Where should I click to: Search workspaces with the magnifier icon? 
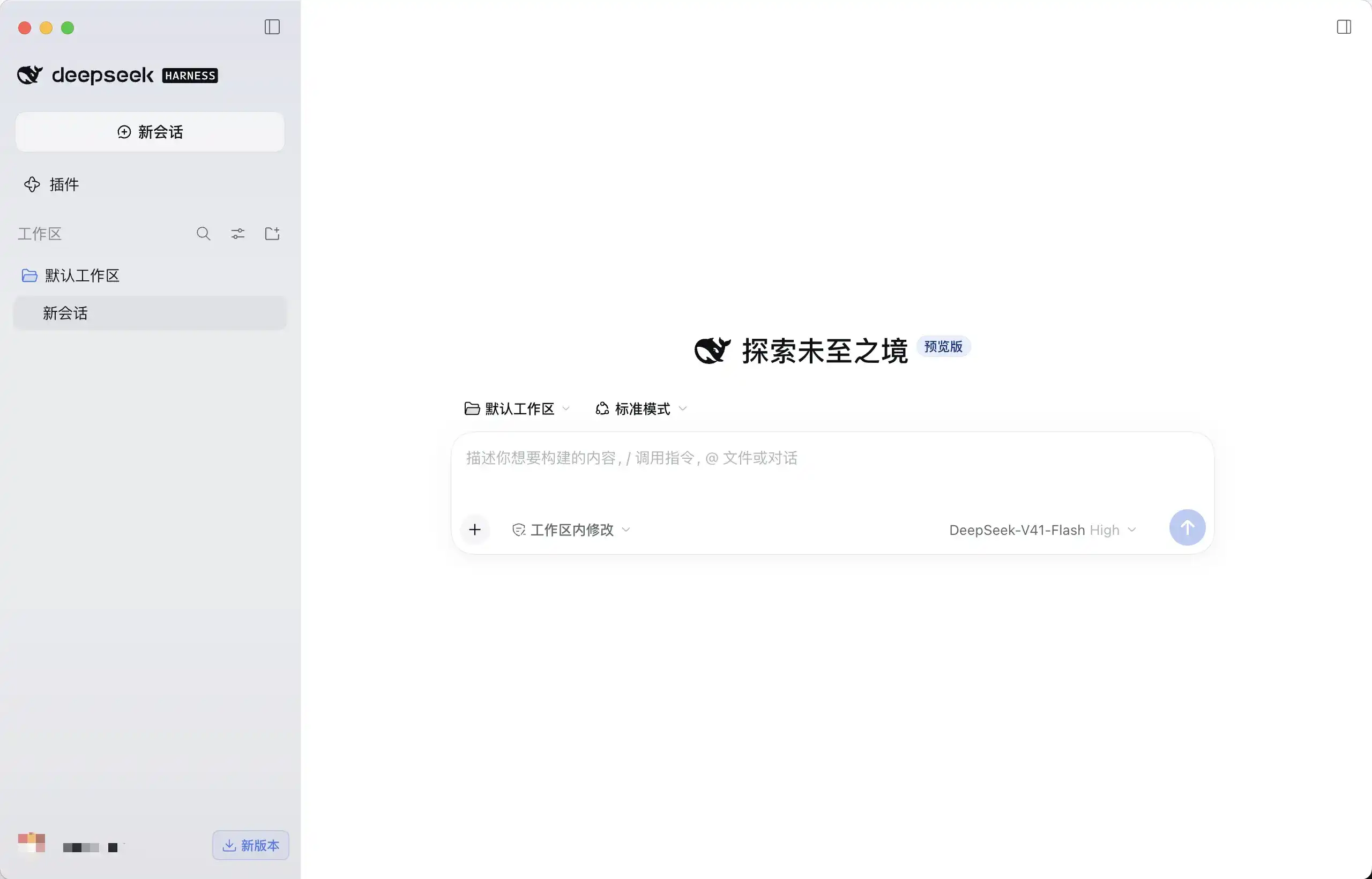click(203, 234)
